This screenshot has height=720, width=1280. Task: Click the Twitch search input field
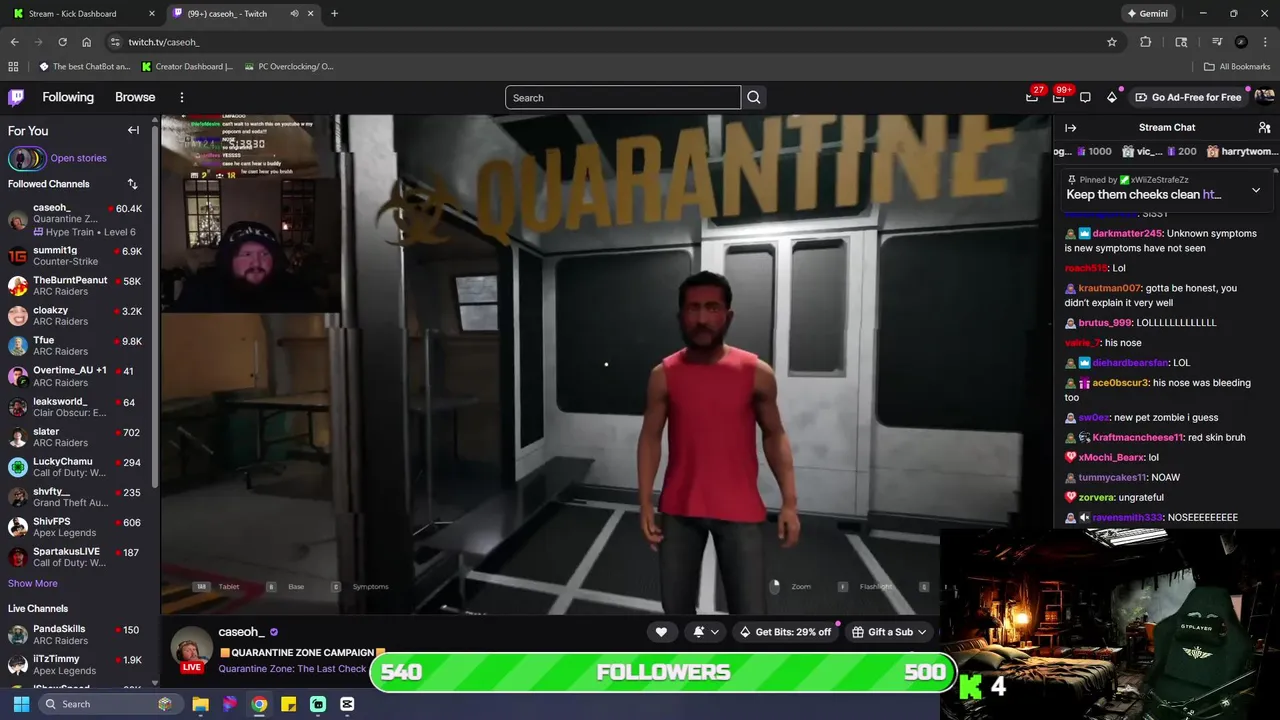623,97
